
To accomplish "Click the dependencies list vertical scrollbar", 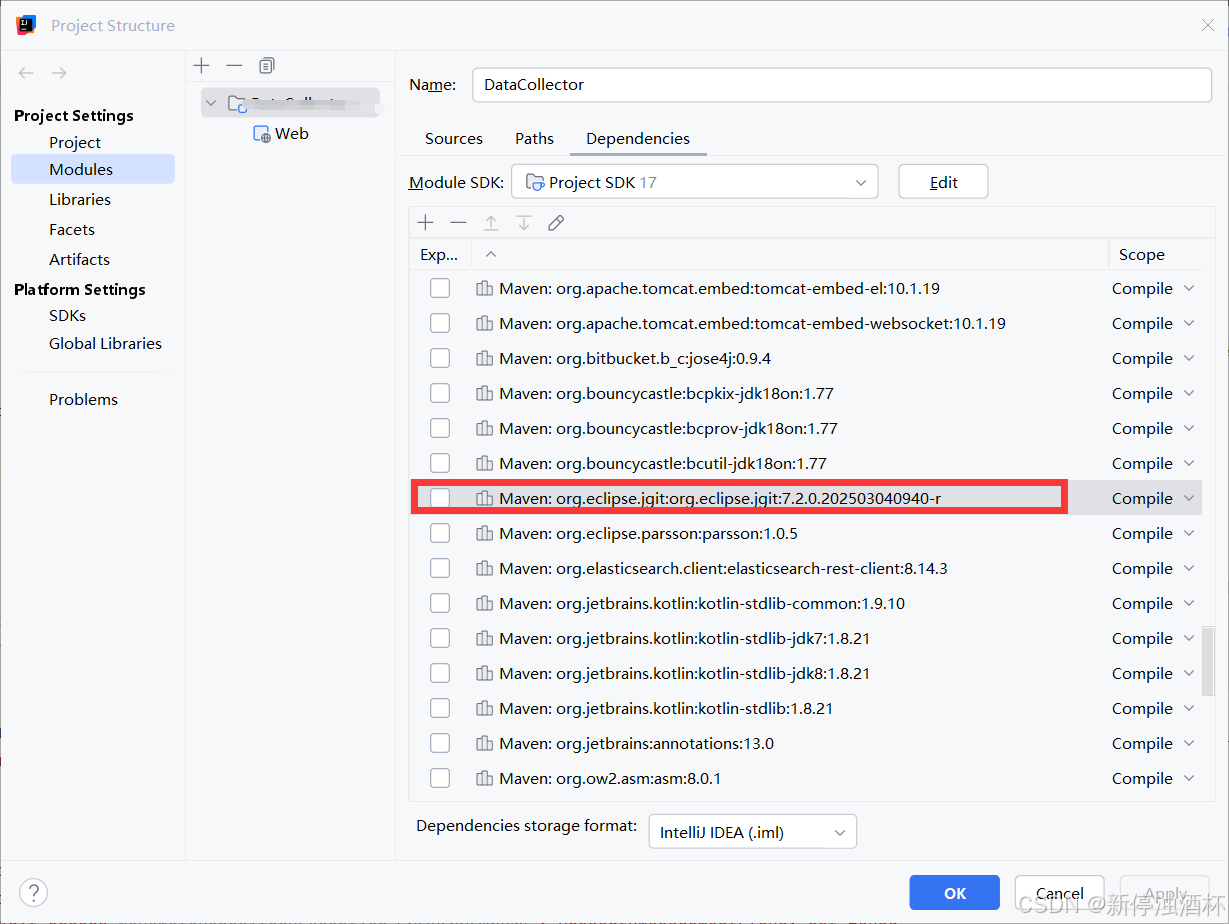I will (1208, 661).
